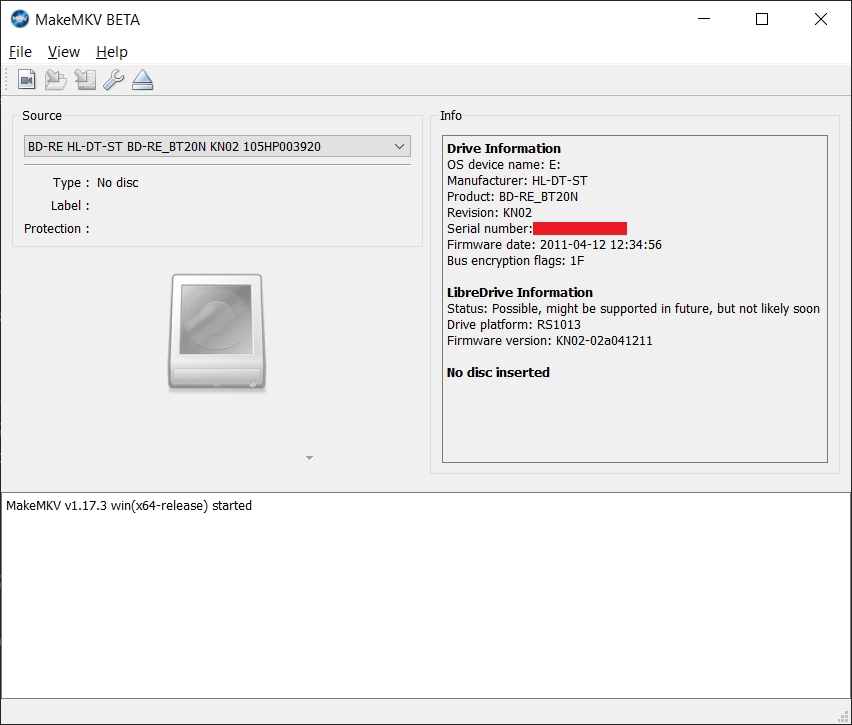Click the 'Protection :' field label
The width and height of the screenshot is (852, 725).
tap(57, 229)
